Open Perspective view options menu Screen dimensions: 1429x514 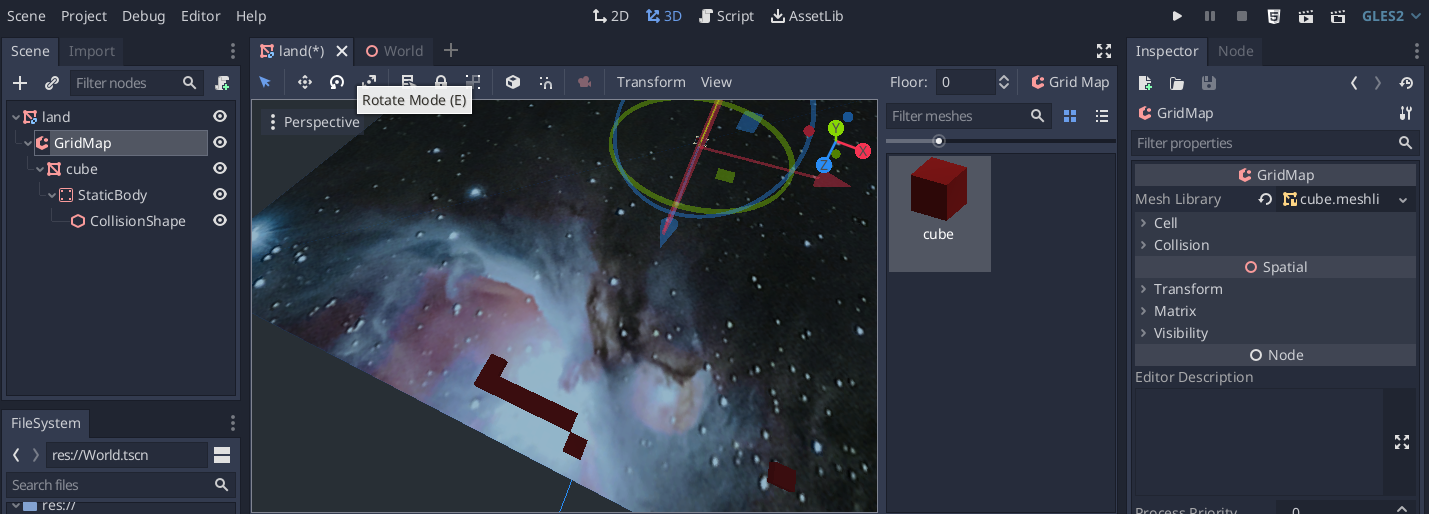[x=311, y=122]
